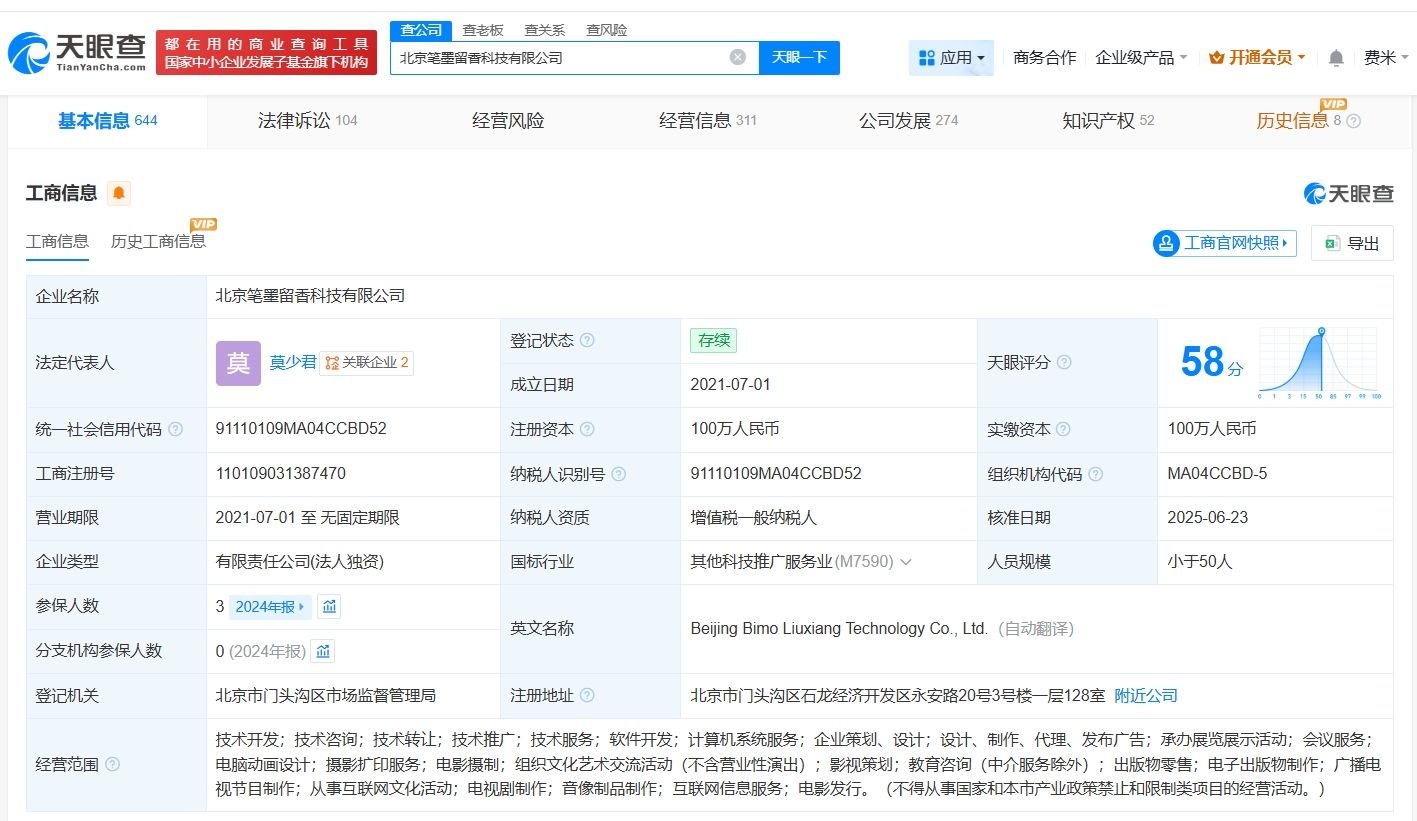Expand the 2024年报 insured count selector
This screenshot has height=821, width=1417.
pos(270,606)
